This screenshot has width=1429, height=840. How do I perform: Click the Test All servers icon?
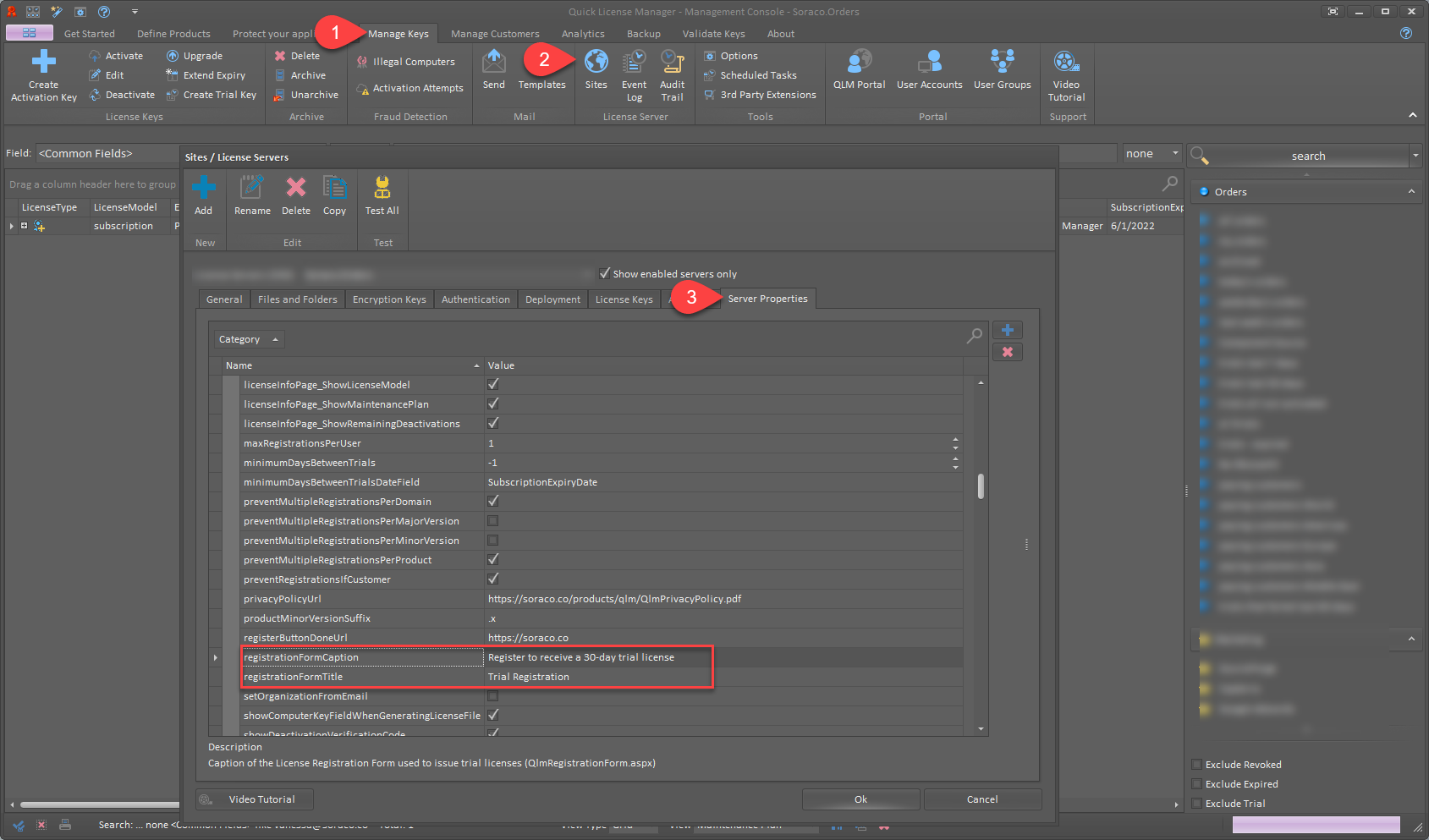(382, 189)
